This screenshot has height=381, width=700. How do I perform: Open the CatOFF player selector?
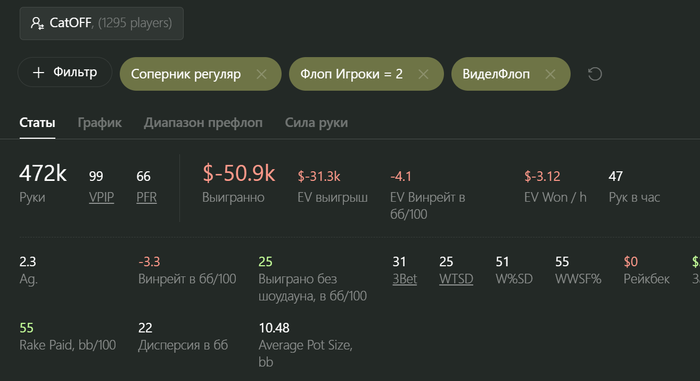click(101, 23)
